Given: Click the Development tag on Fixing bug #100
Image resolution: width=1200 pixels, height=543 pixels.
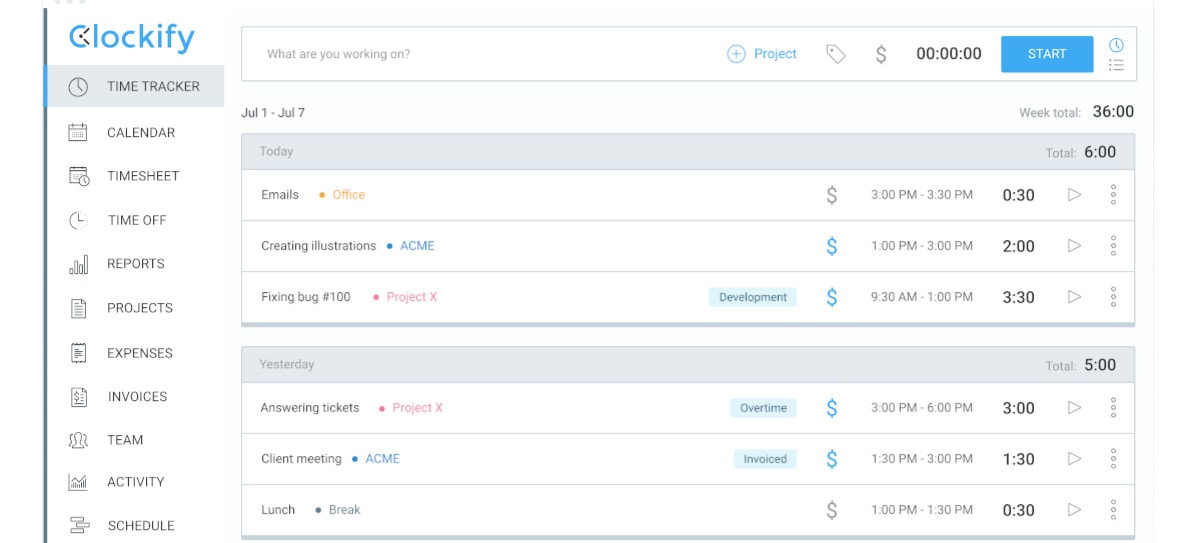Looking at the screenshot, I should click(x=752, y=297).
